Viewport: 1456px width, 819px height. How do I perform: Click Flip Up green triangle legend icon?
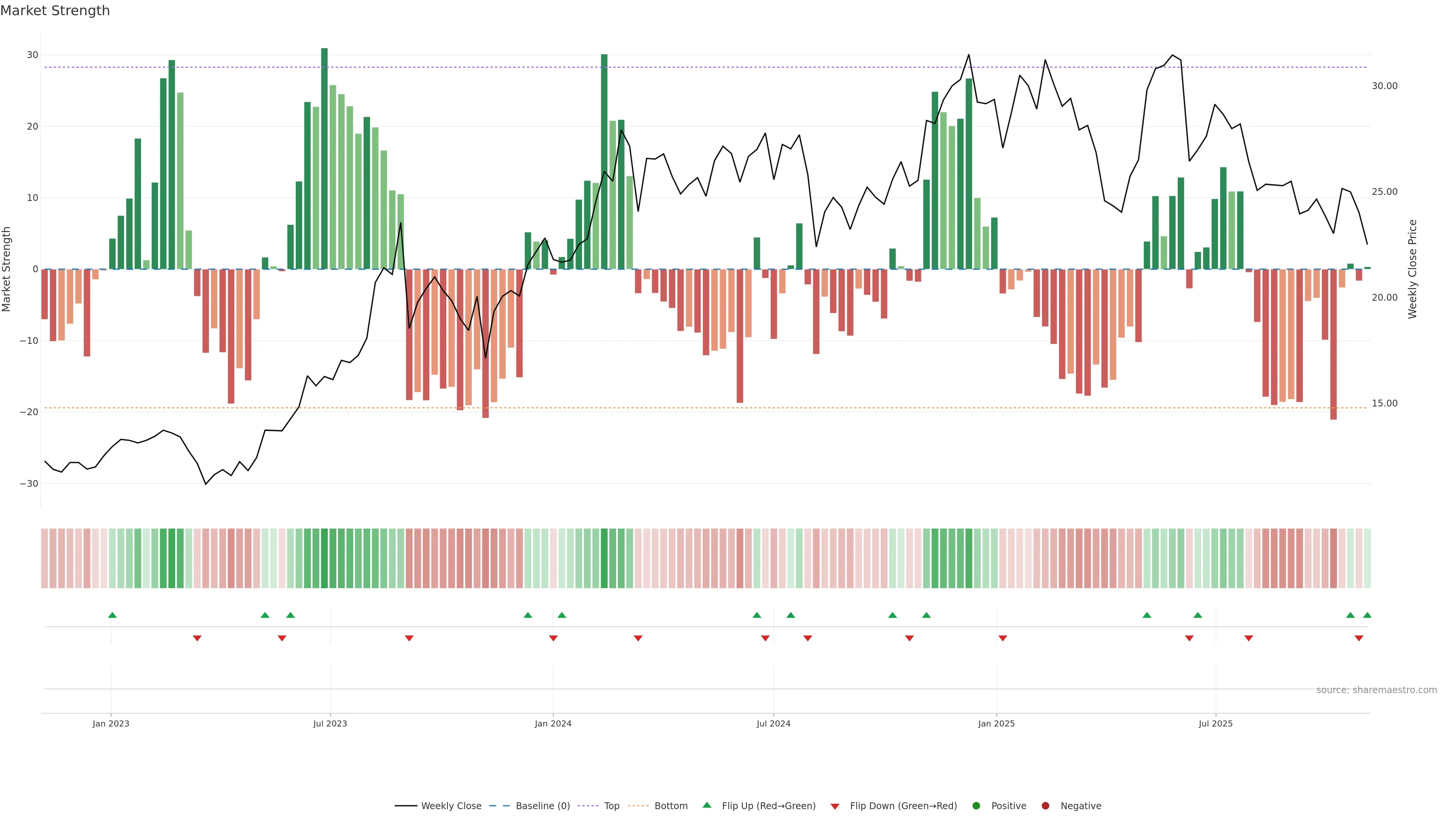706,805
